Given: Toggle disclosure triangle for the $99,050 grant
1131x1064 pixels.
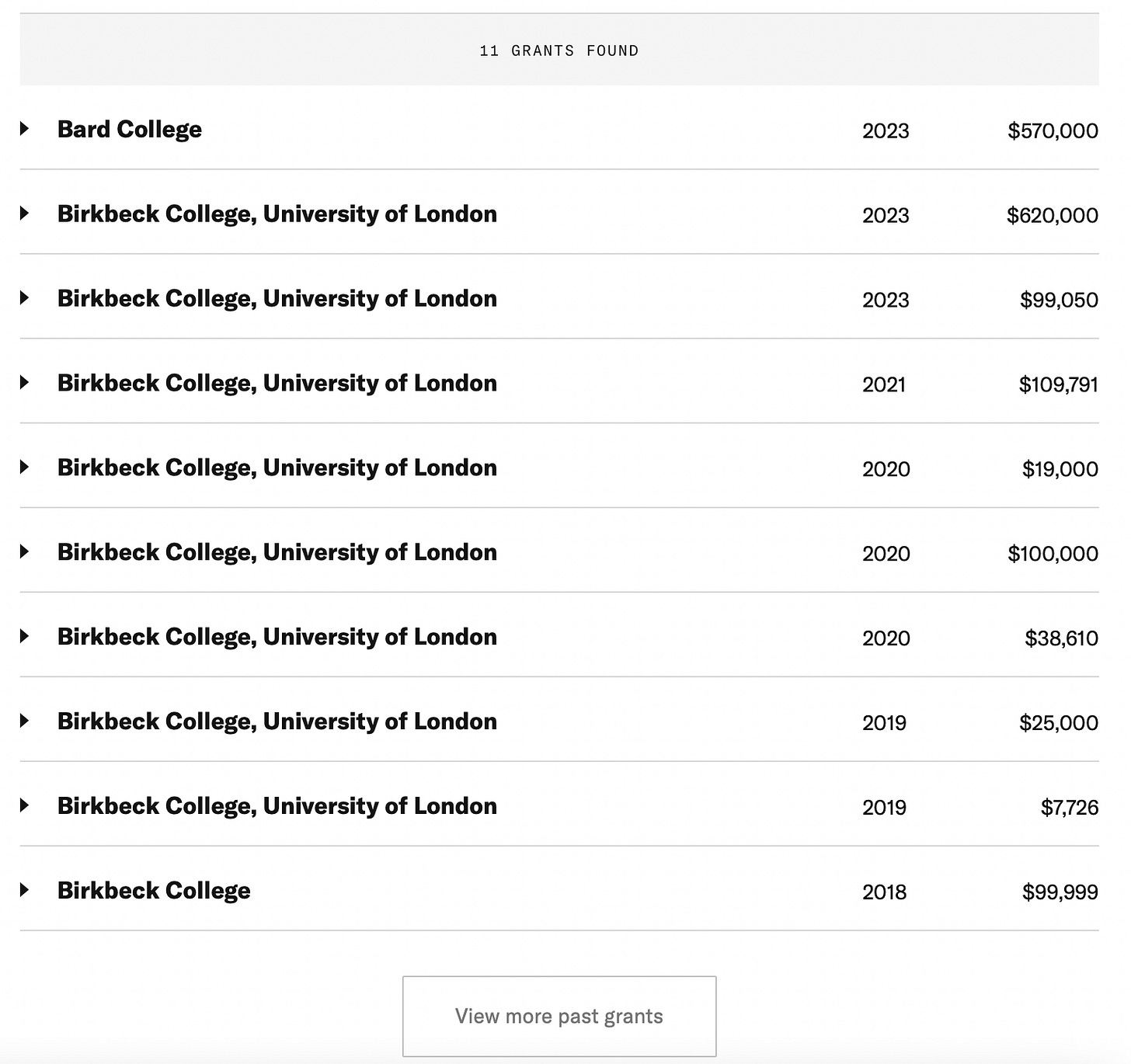Looking at the screenshot, I should (x=25, y=298).
